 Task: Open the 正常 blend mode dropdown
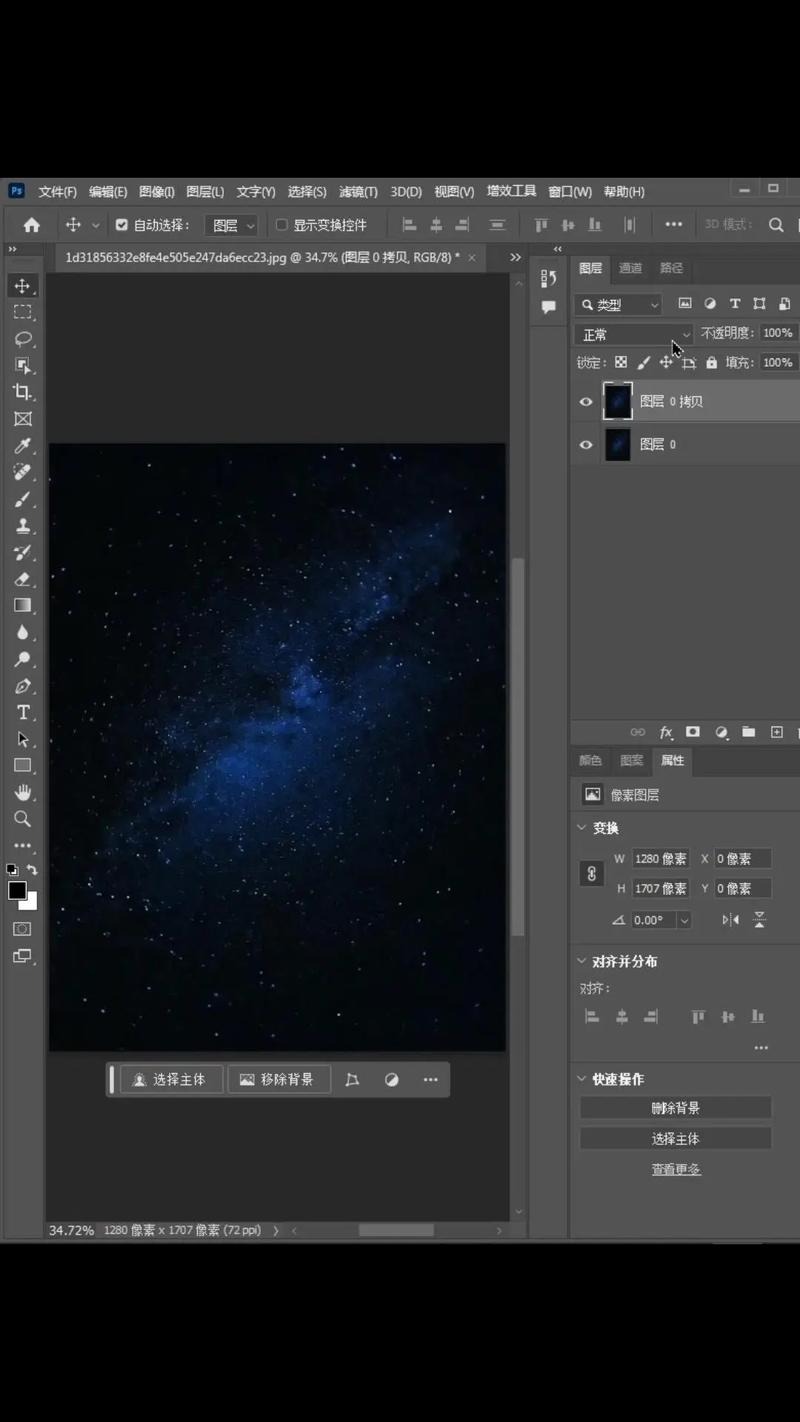pos(633,333)
